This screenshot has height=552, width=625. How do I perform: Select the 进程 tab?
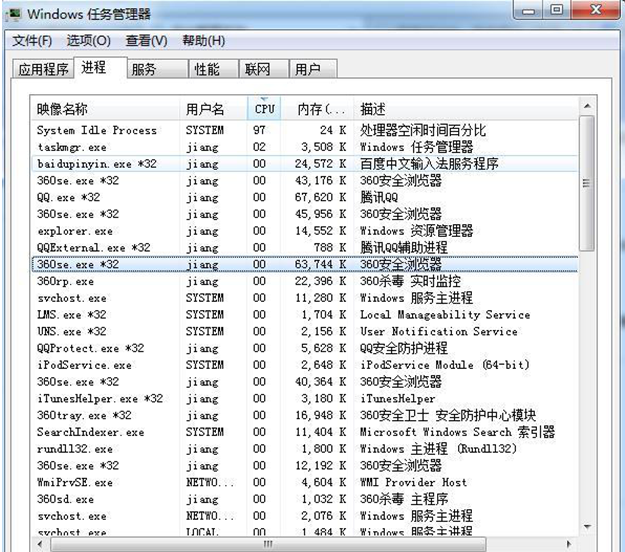click(100, 67)
